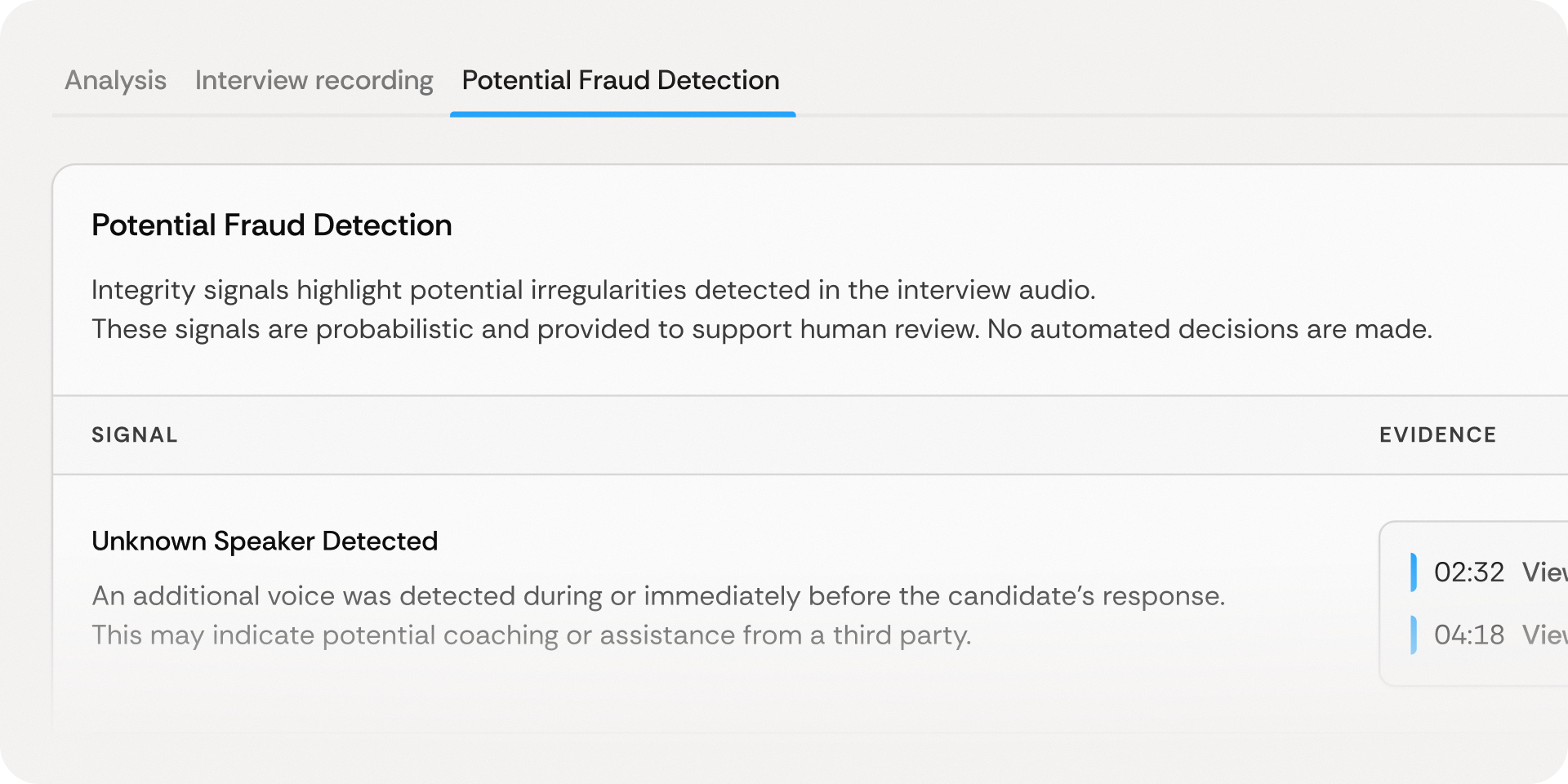1568x784 pixels.
Task: Click the blue marker bar next to 02:32
Action: pos(1414,572)
